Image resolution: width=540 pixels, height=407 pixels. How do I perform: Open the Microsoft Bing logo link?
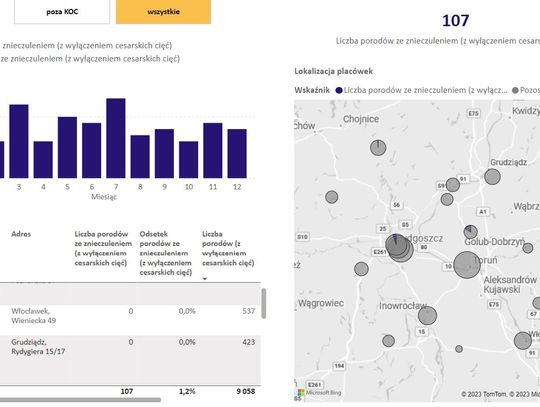pyautogui.click(x=319, y=393)
